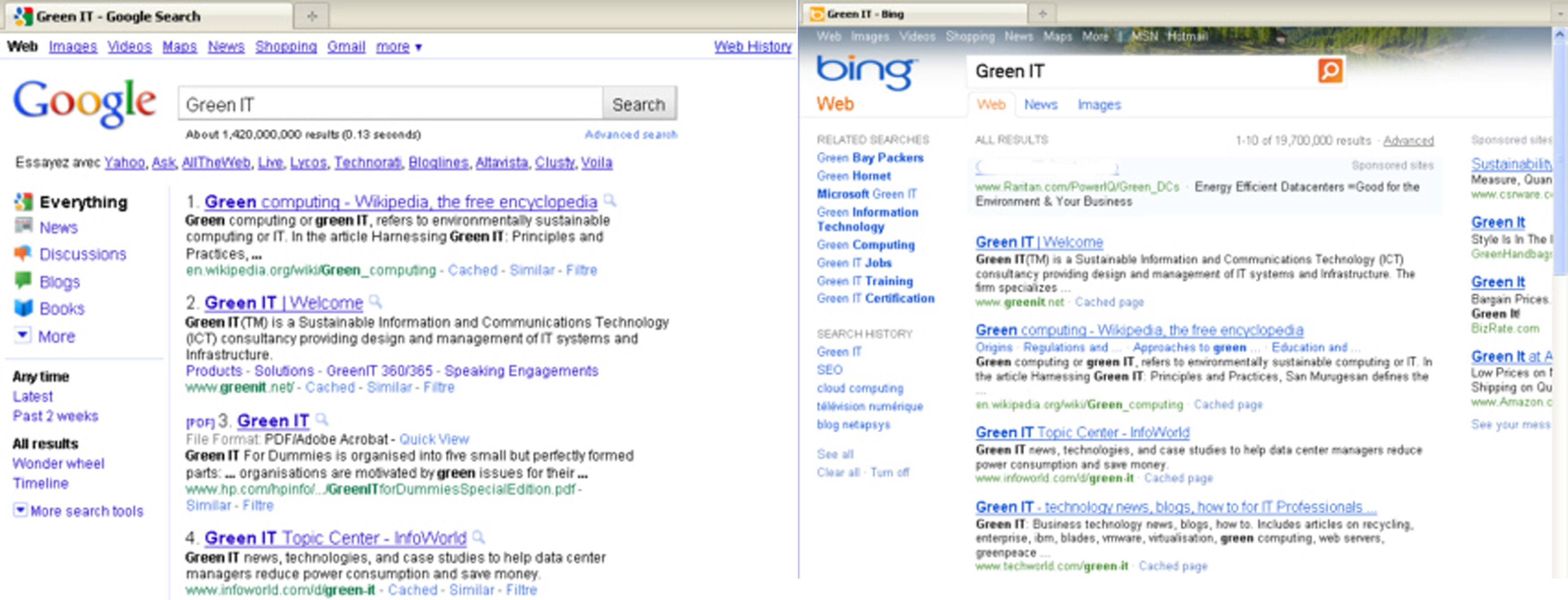Open the More menu in Bing top bar
This screenshot has height=600, width=1568.
[x=1095, y=37]
